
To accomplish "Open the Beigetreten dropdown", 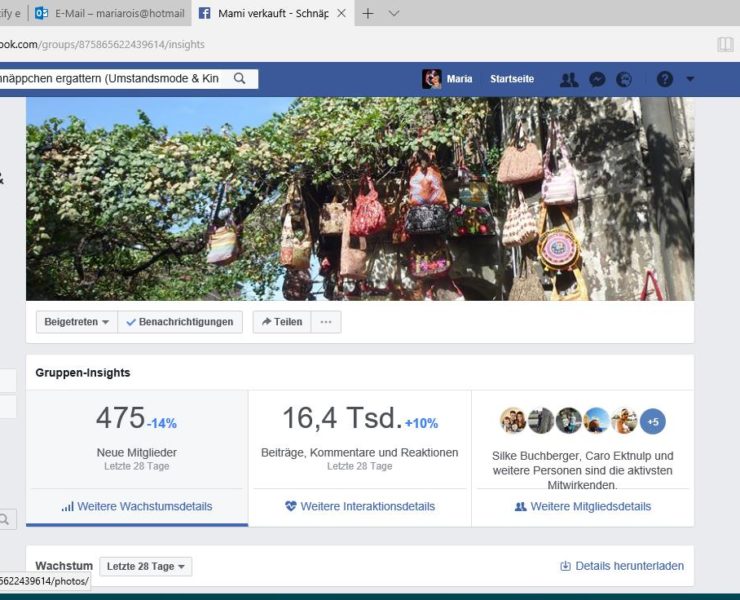I will coord(76,322).
